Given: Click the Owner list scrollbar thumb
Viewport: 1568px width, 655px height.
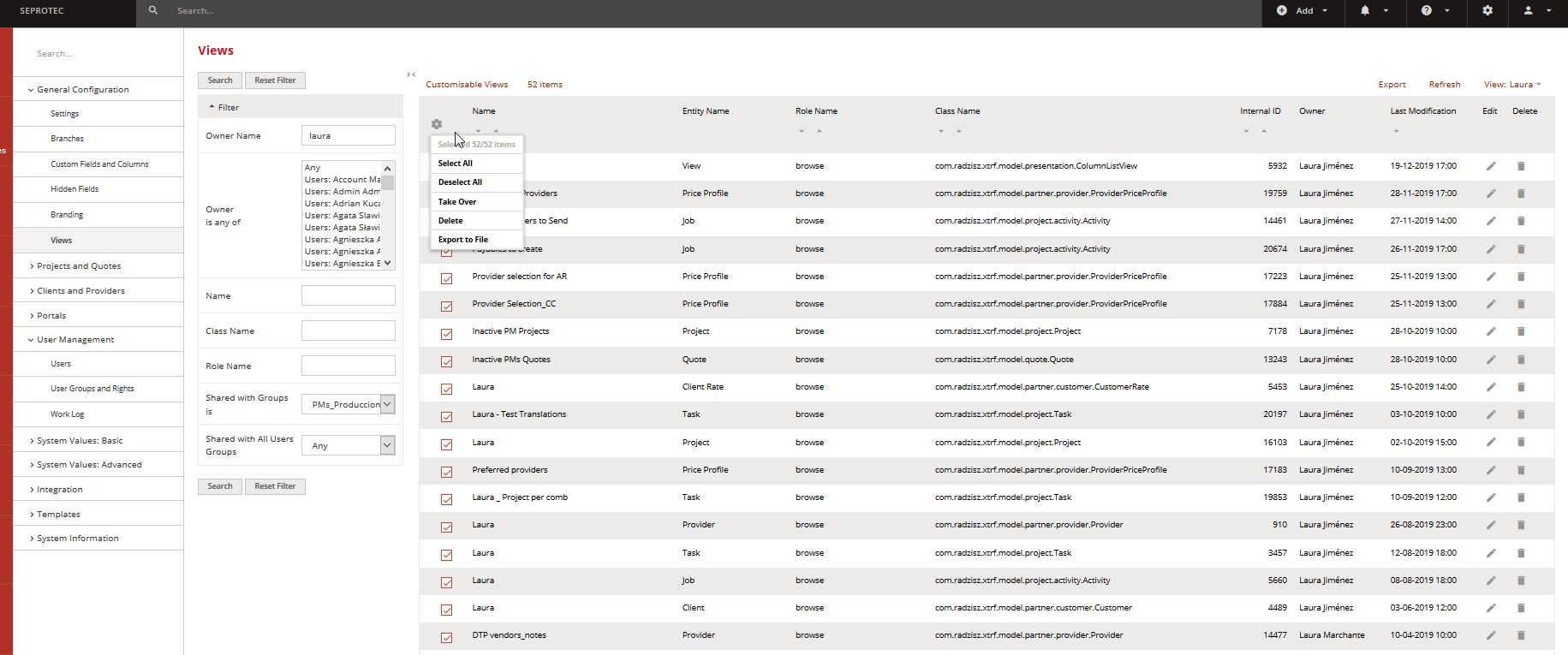Looking at the screenshot, I should (388, 183).
